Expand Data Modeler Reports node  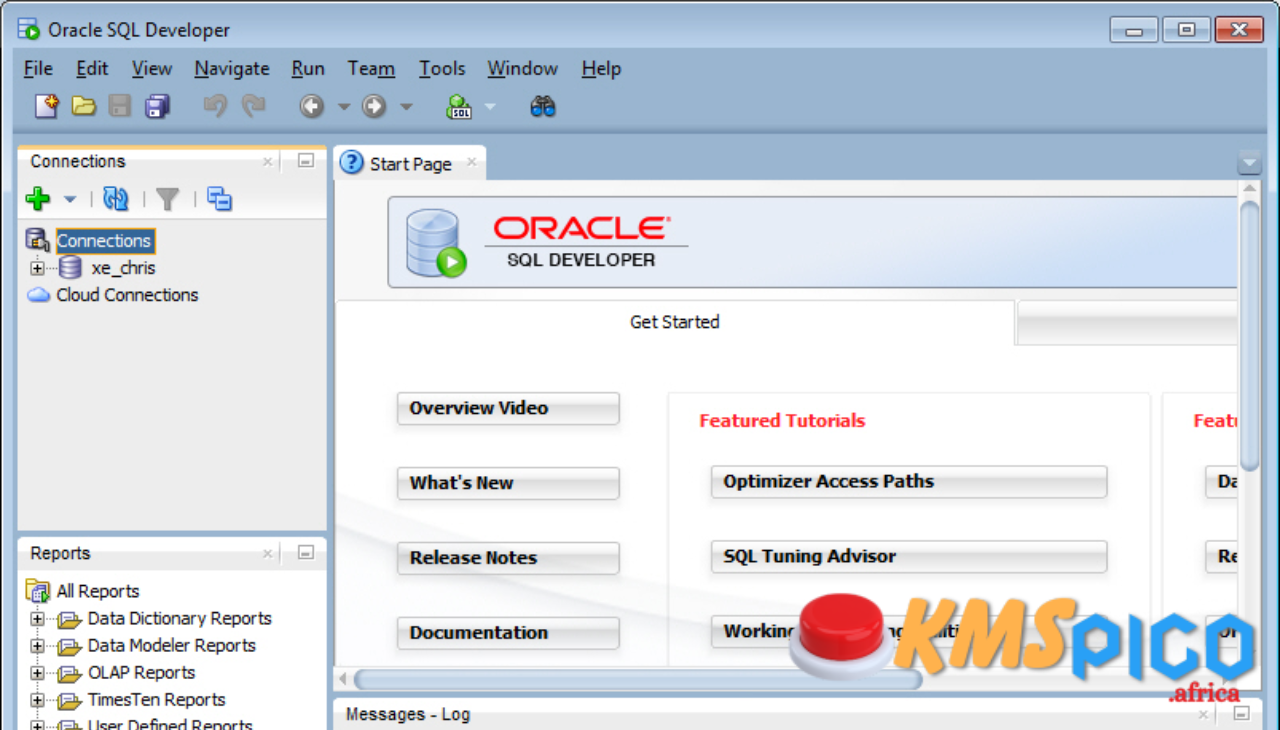[37, 646]
